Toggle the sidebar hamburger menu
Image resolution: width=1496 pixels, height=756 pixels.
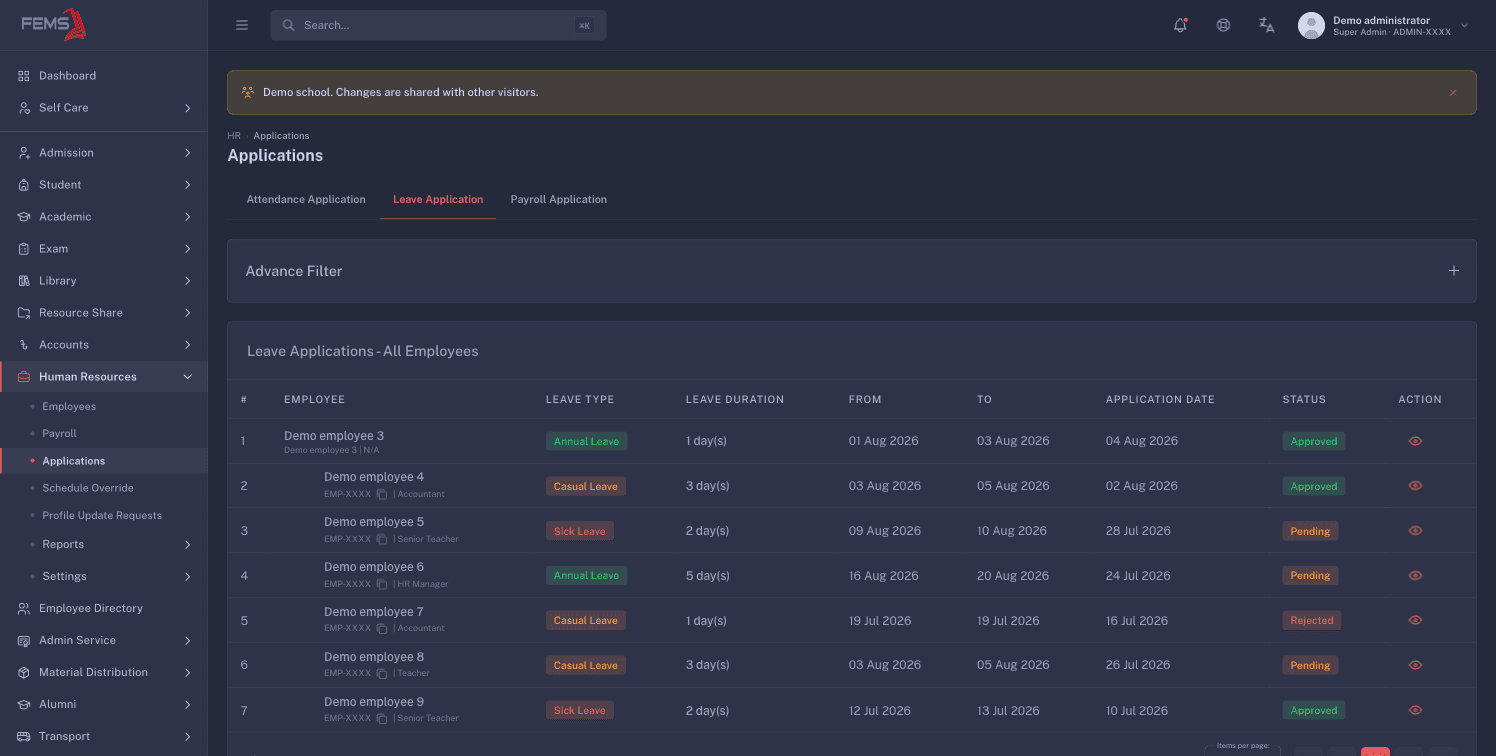click(242, 25)
